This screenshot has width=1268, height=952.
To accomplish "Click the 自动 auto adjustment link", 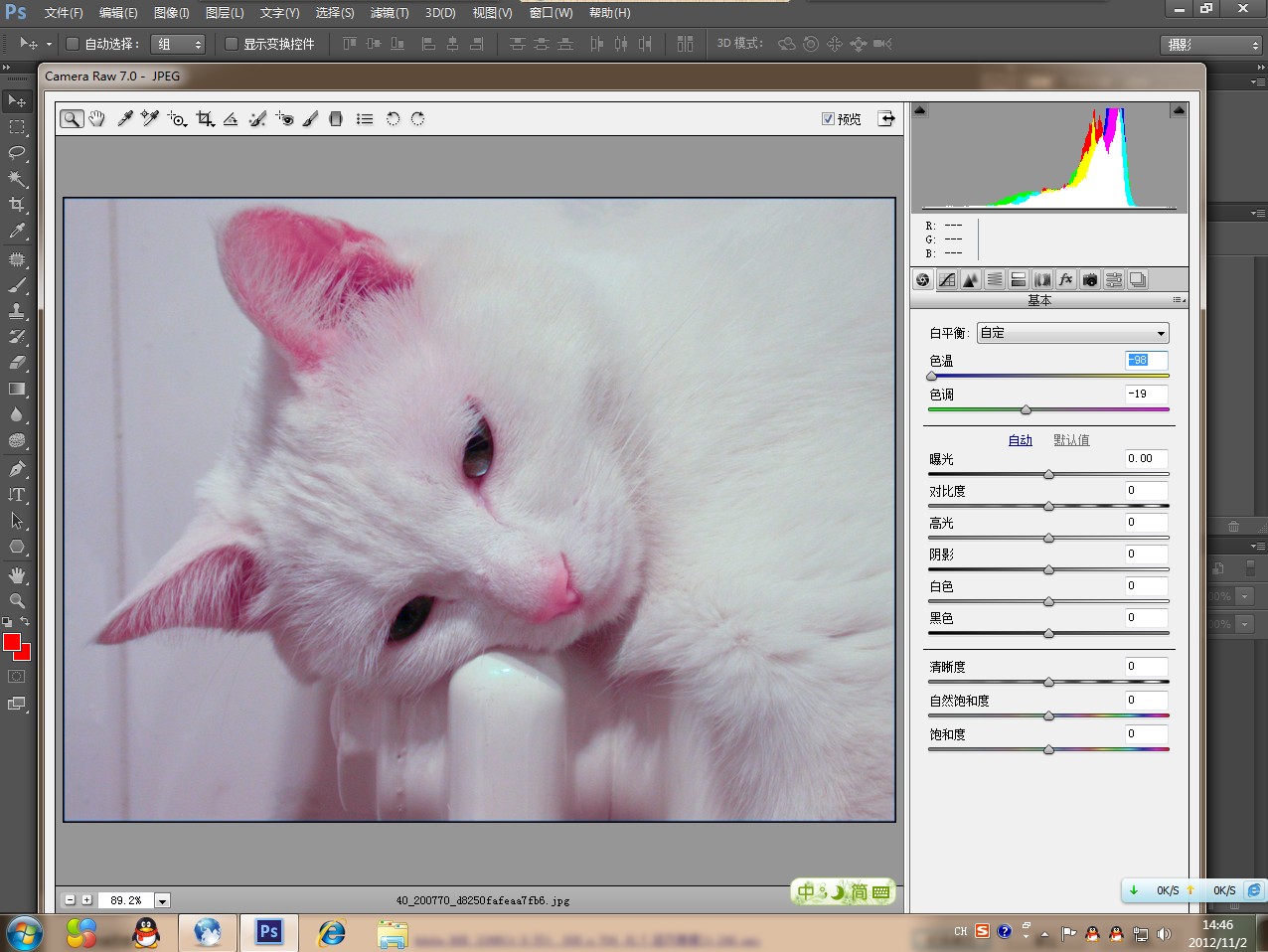I will pyautogui.click(x=1021, y=440).
